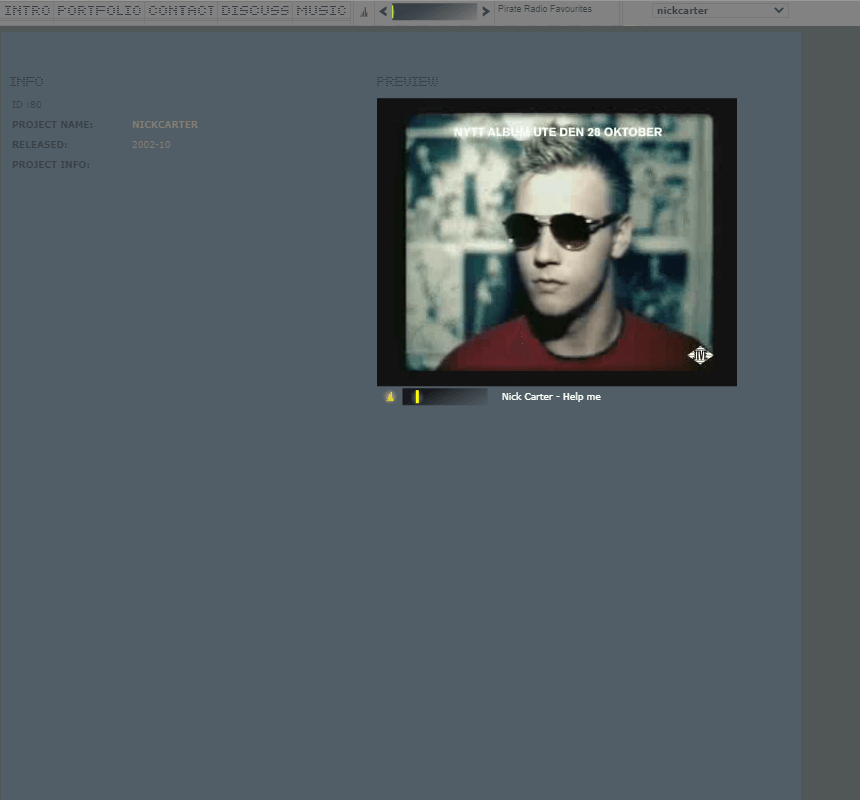Open the DISCUSS section

[255, 10]
